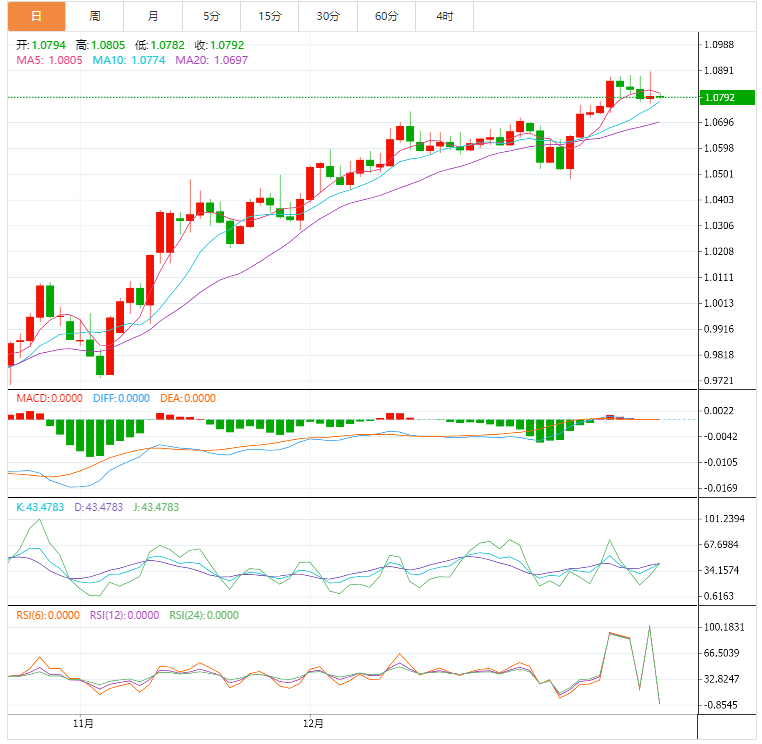
Task: Open the 60分 timeframe tab
Action: click(x=386, y=16)
